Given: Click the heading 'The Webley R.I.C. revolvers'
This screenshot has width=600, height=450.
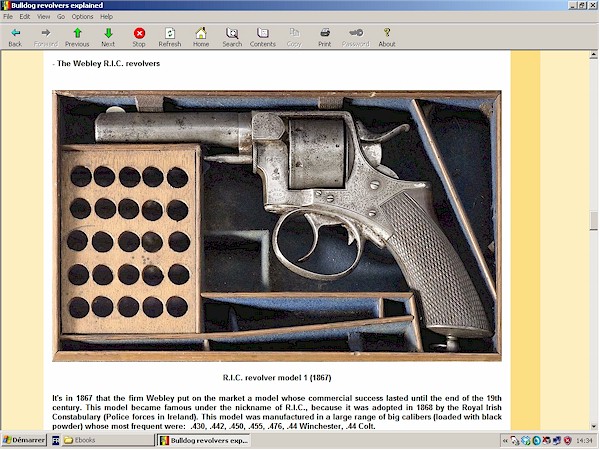Looking at the screenshot, I should coord(108,64).
